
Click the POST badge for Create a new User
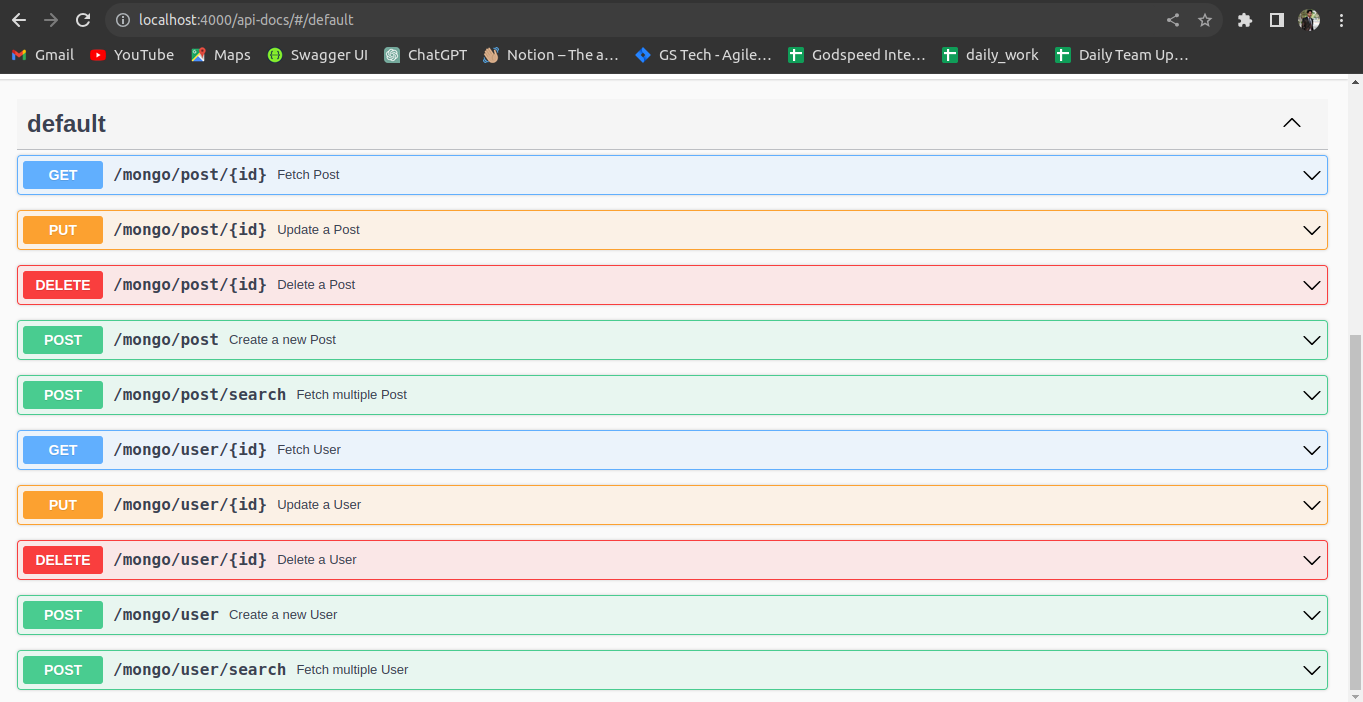coord(63,615)
